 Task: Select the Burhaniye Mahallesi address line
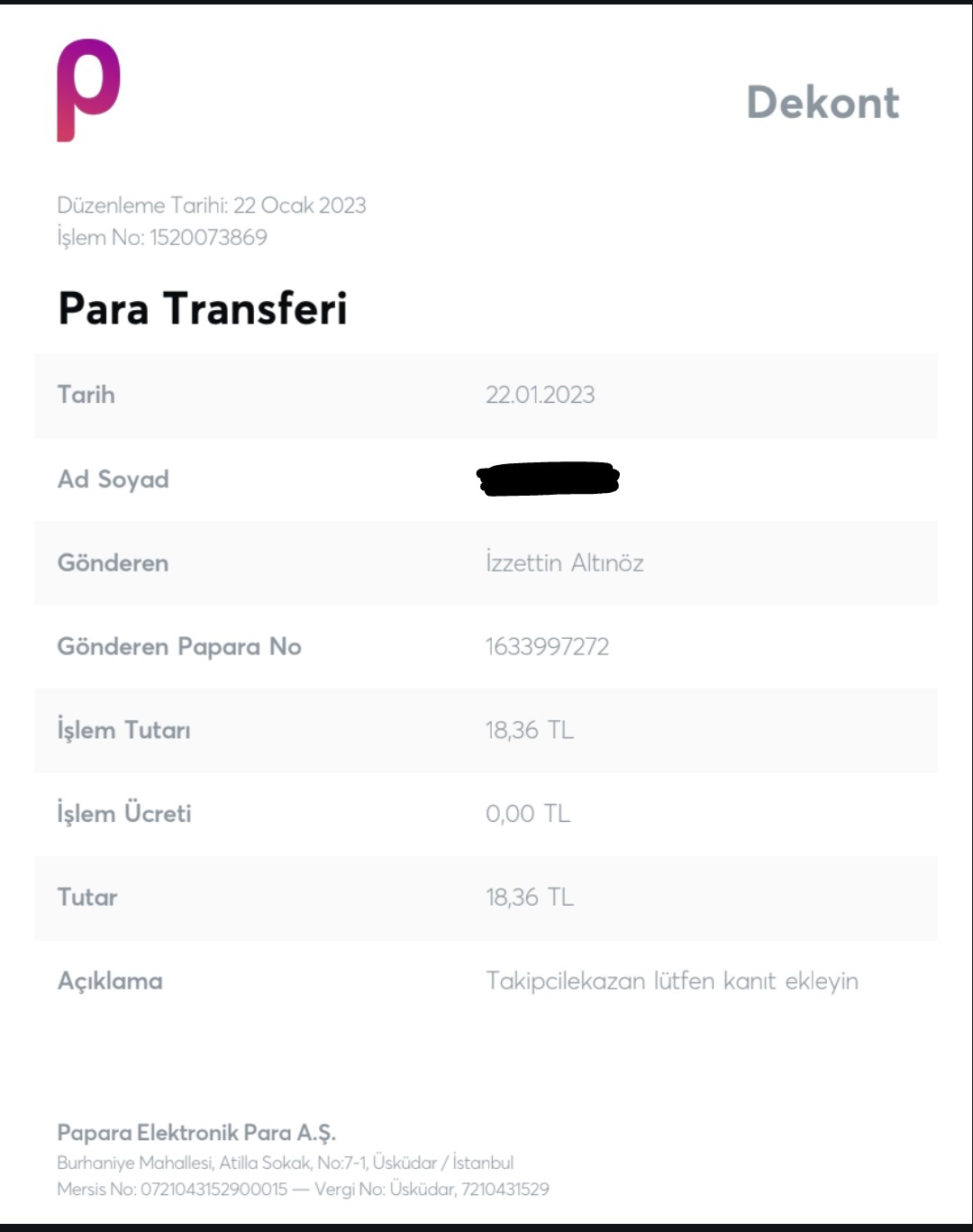coord(285,1163)
